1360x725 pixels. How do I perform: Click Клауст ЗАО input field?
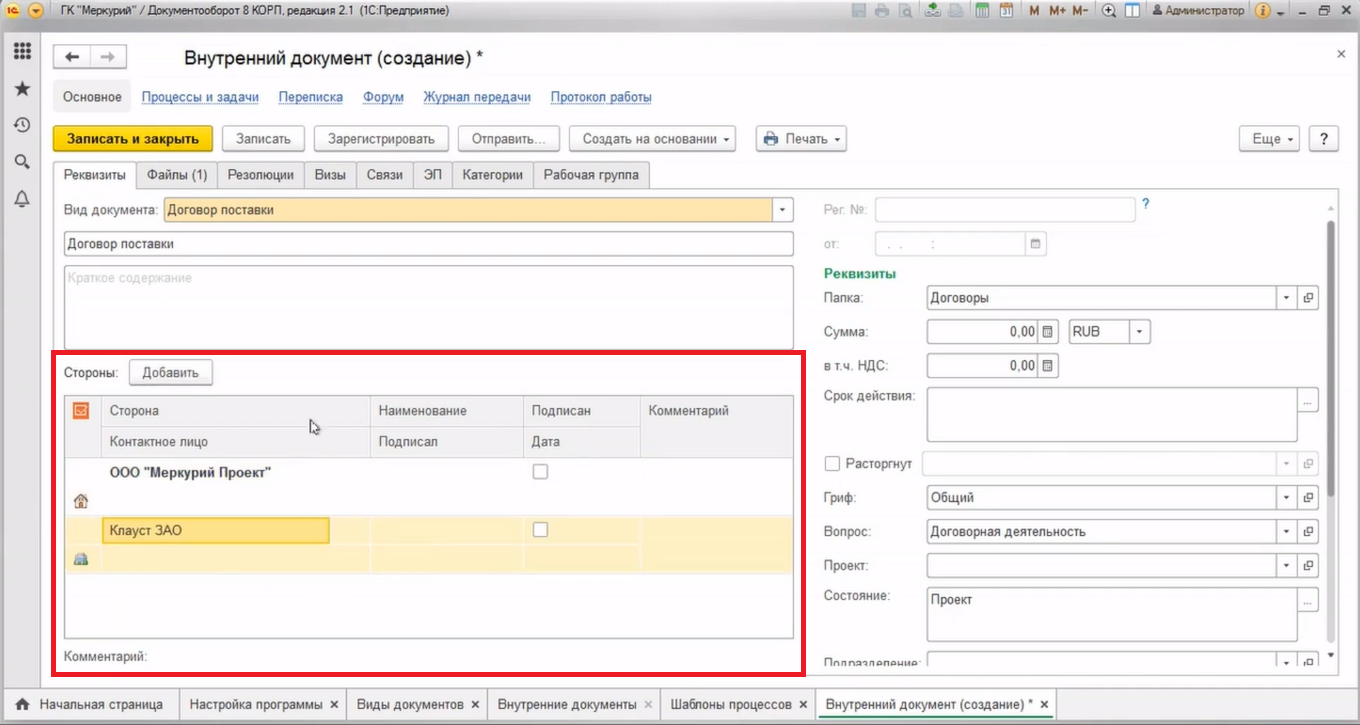click(x=216, y=531)
